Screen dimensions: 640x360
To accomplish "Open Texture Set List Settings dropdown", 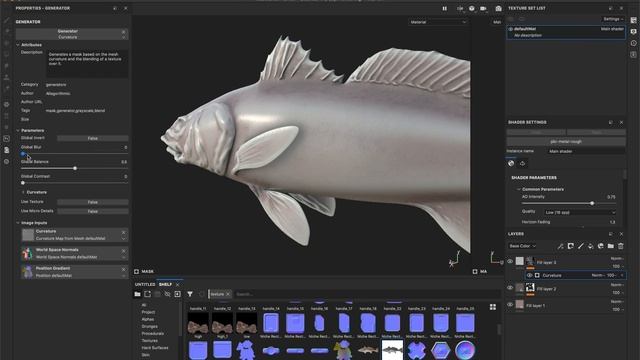I will (x=613, y=19).
